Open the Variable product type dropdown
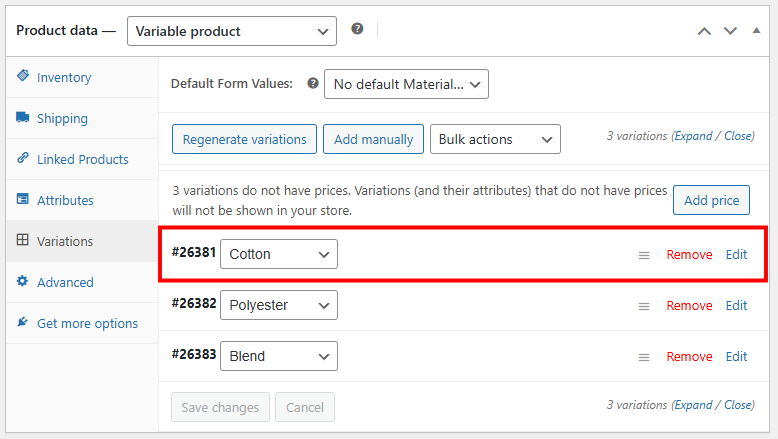The image size is (778, 439). tap(232, 31)
